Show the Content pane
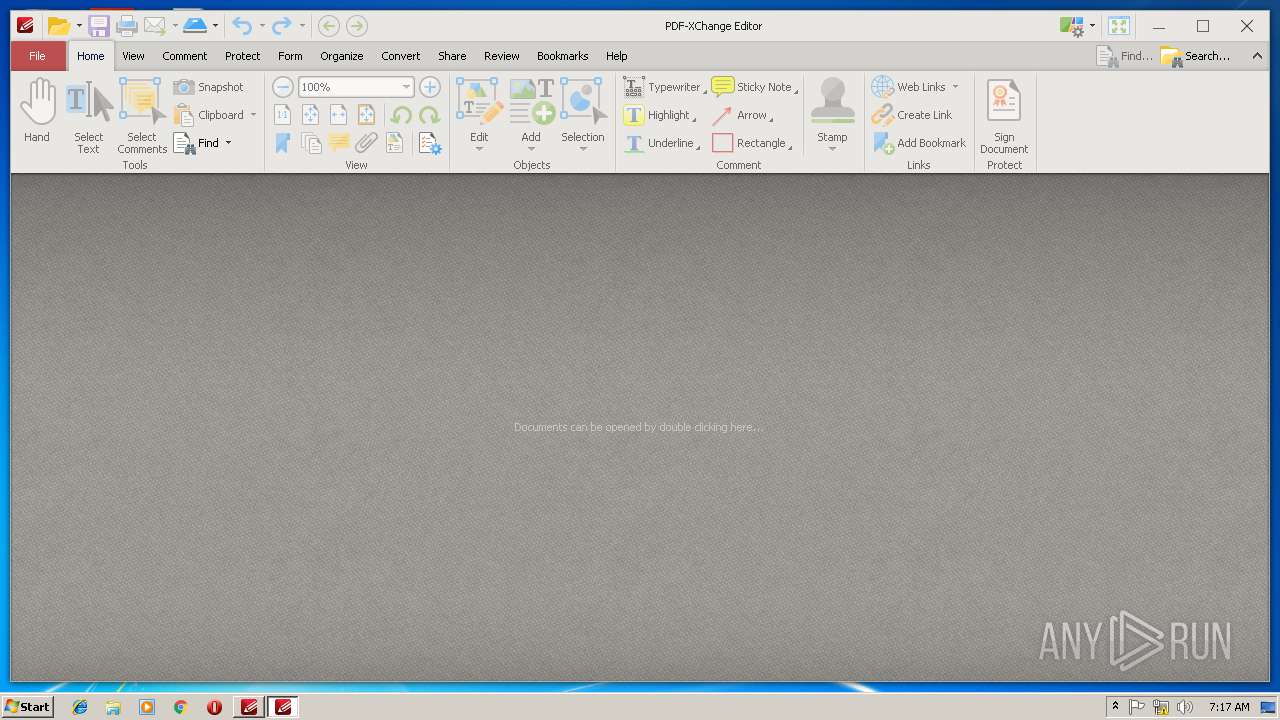 pyautogui.click(x=395, y=143)
